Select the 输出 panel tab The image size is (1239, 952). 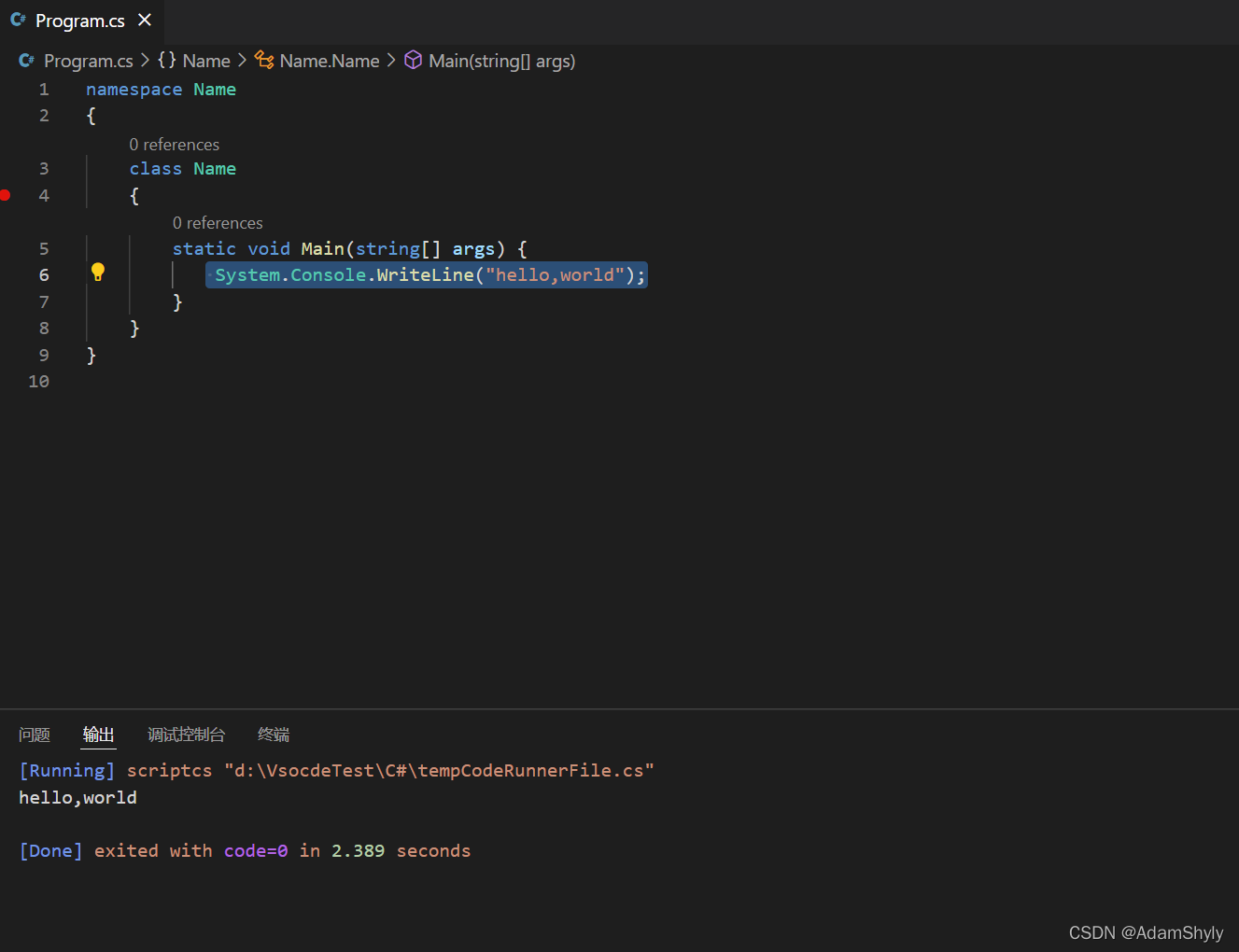click(x=98, y=735)
